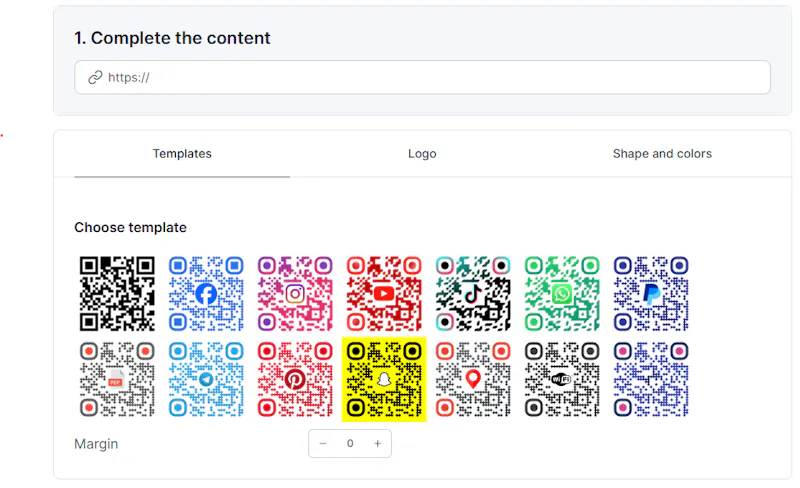
Task: Select the WhatsApp QR code template
Action: [562, 294]
